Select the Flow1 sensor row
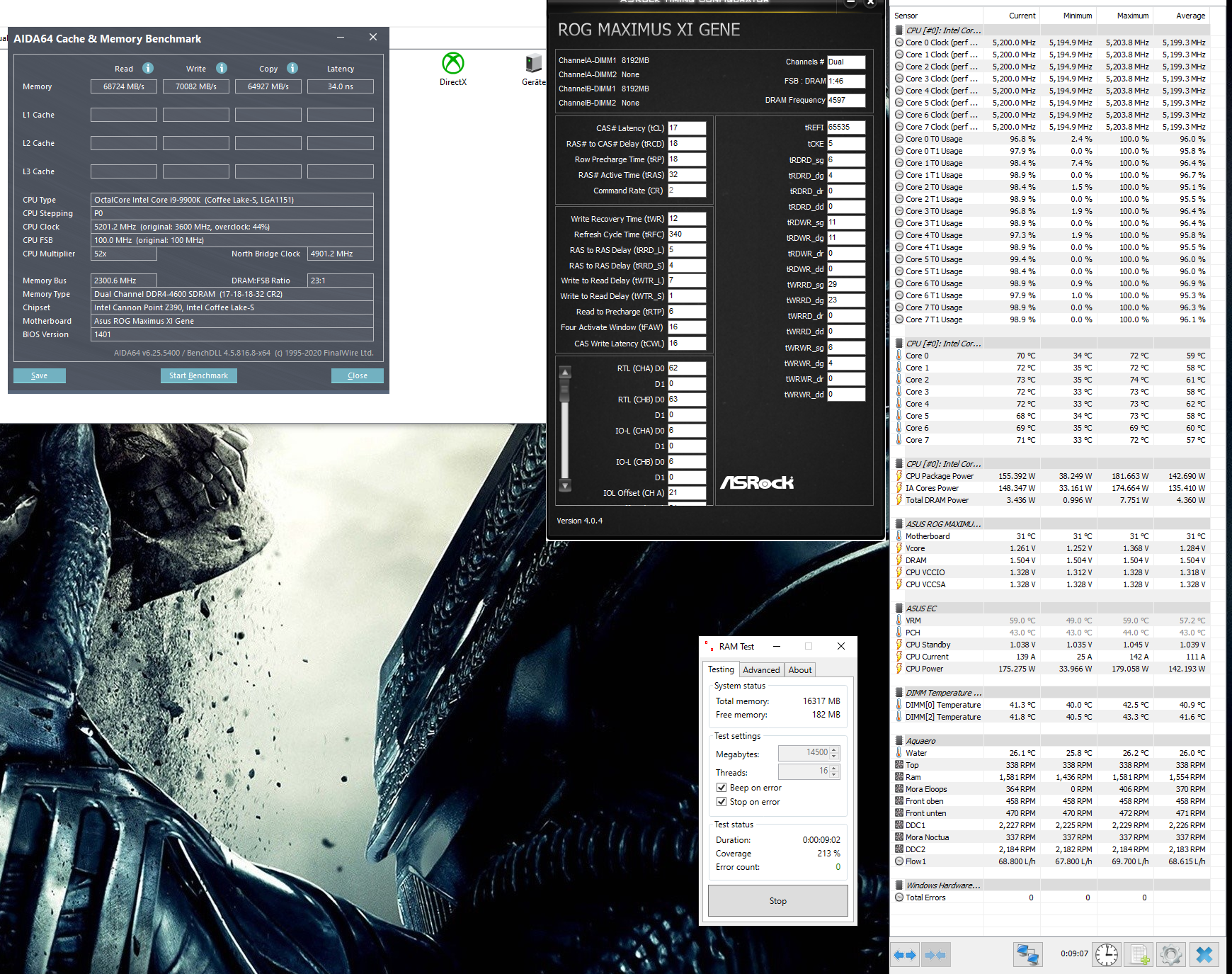The width and height of the screenshot is (1232, 974). pyautogui.click(x=1051, y=861)
